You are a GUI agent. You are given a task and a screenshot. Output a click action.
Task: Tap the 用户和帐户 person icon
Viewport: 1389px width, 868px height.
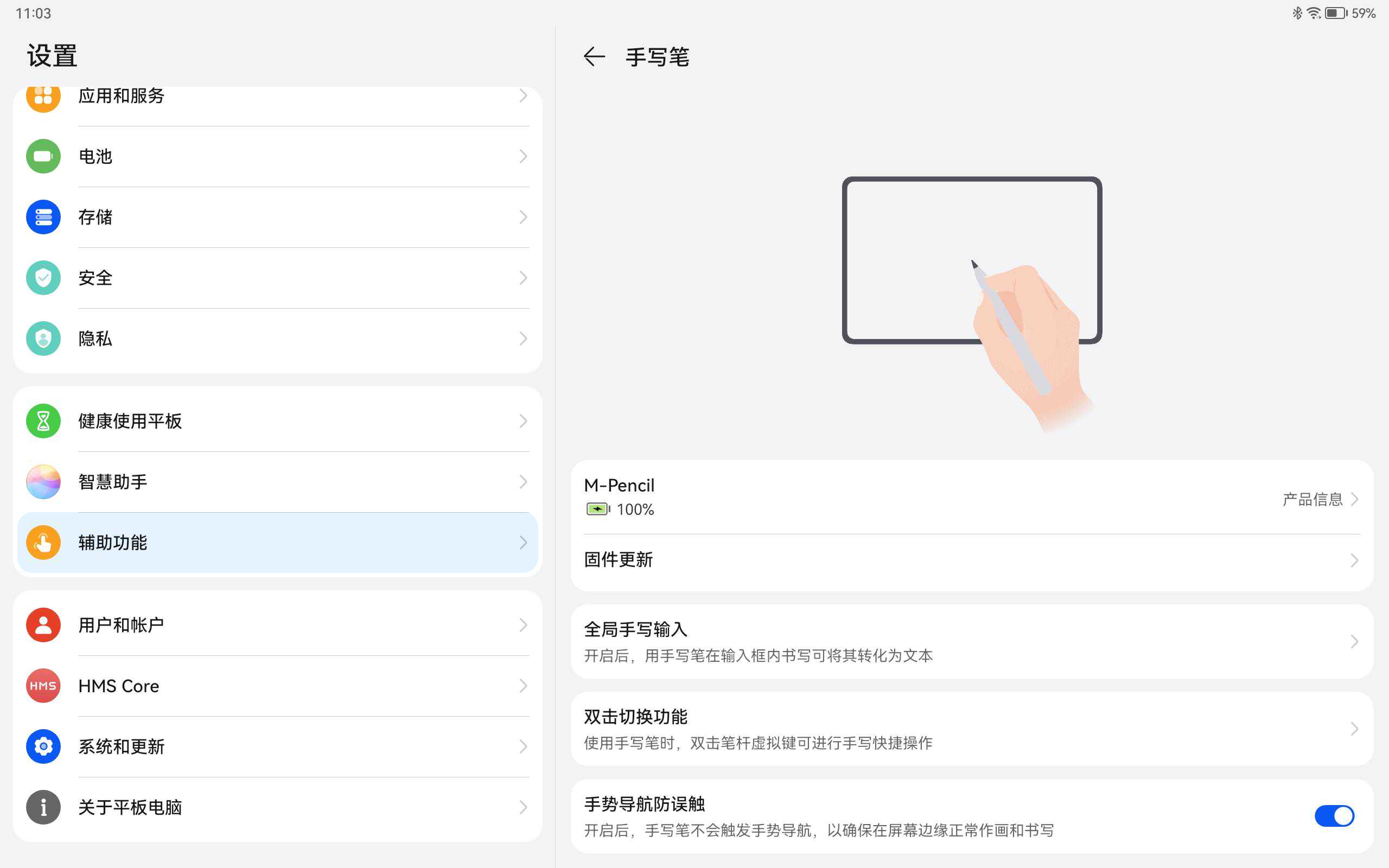pos(43,624)
